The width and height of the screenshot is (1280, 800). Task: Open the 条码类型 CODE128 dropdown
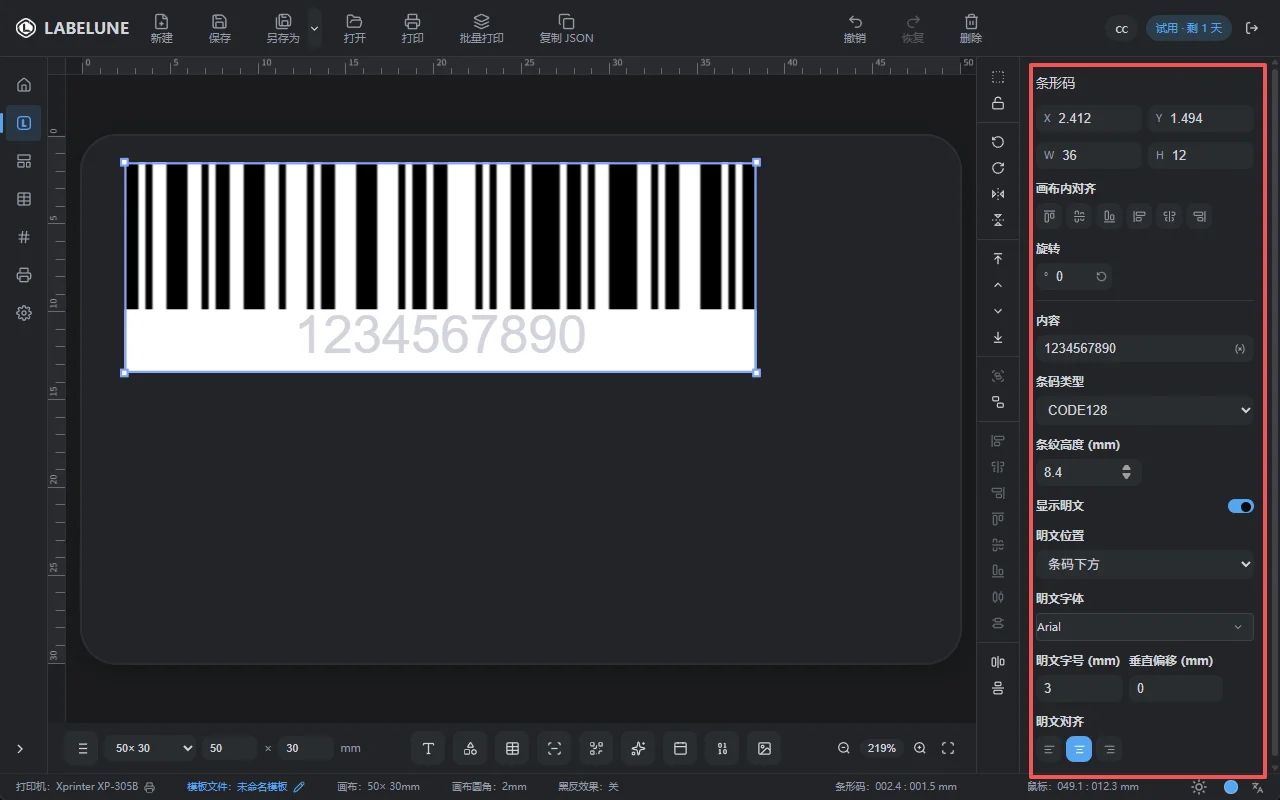(x=1145, y=410)
